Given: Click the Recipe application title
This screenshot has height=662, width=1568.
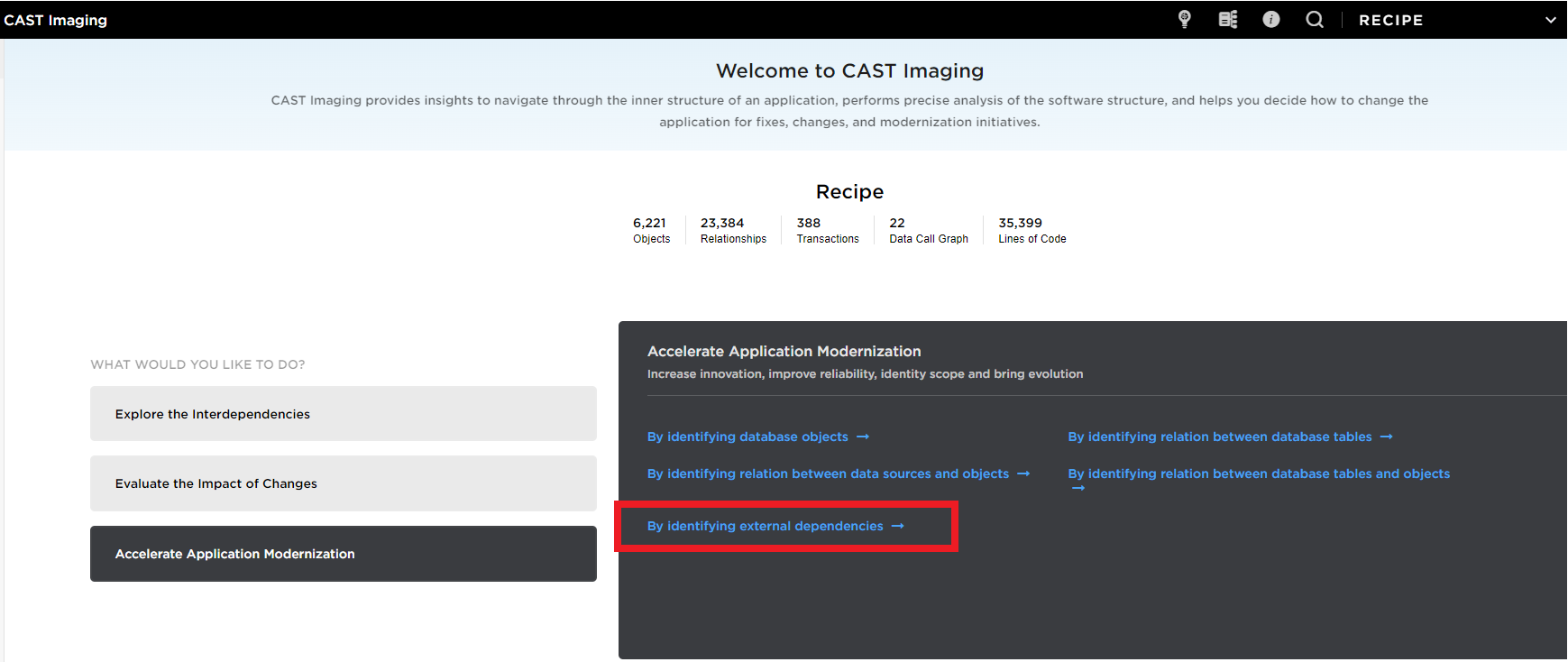Looking at the screenshot, I should coord(849,191).
